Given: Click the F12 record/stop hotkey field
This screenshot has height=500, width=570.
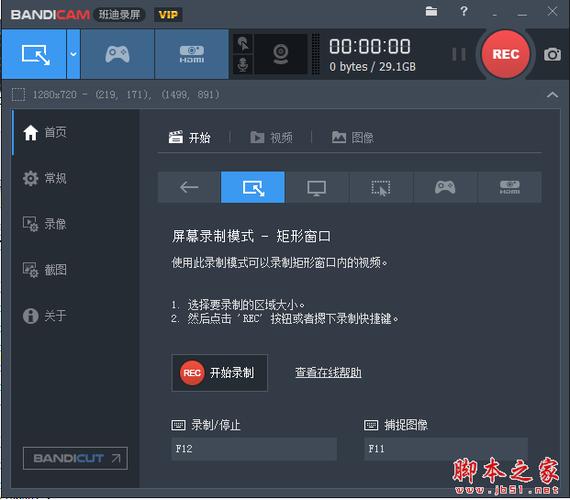Looking at the screenshot, I should click(x=254, y=449).
